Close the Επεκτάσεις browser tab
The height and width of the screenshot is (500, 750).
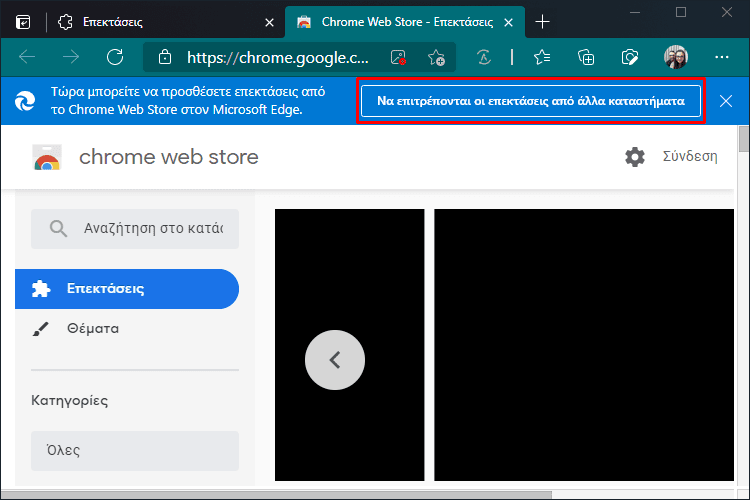point(269,22)
